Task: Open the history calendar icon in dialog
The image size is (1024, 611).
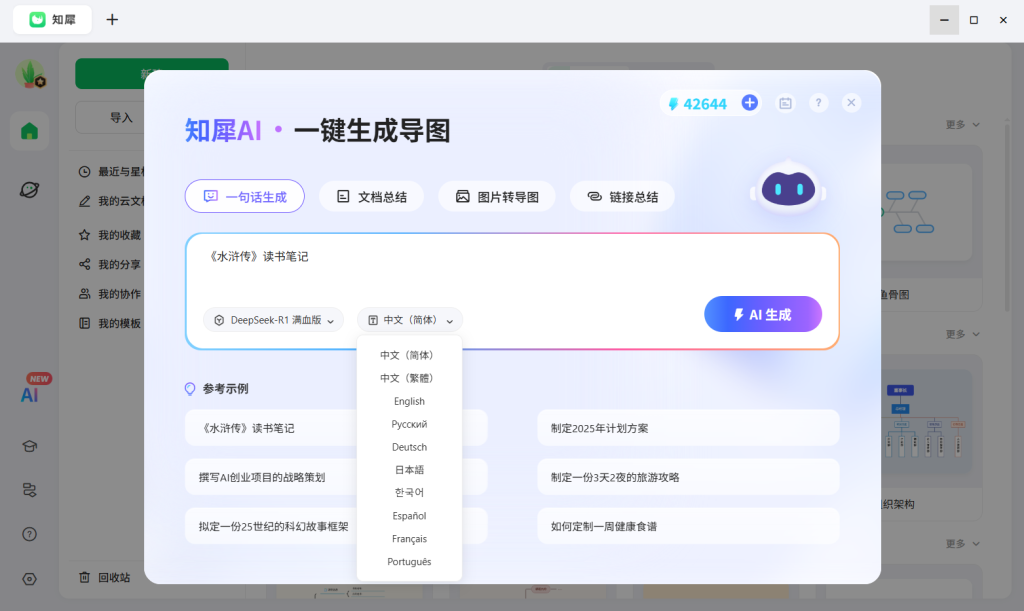Action: pos(786,103)
